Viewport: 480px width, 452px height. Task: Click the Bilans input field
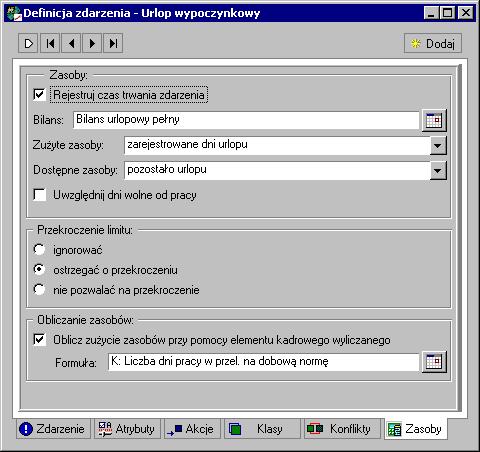246,120
